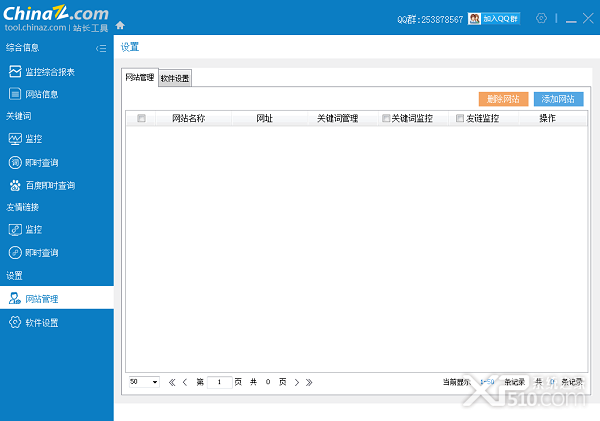Click the keyword 监控 monitor icon
Image resolution: width=600 pixels, height=421 pixels.
click(15, 139)
